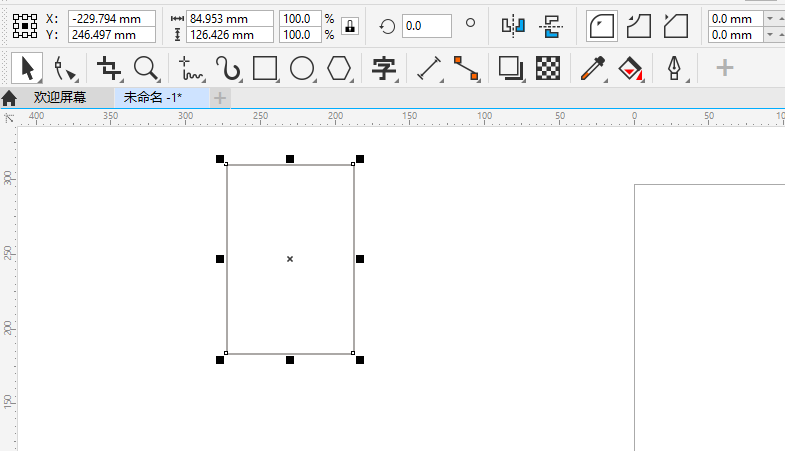Pick the Polygon tool
The height and width of the screenshot is (451, 785).
[340, 68]
